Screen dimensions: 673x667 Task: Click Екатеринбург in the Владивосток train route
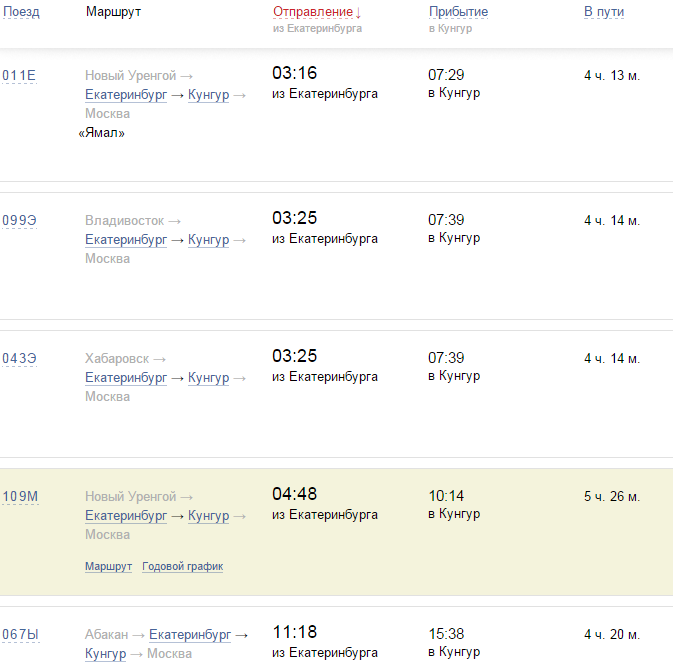pyautogui.click(x=126, y=240)
